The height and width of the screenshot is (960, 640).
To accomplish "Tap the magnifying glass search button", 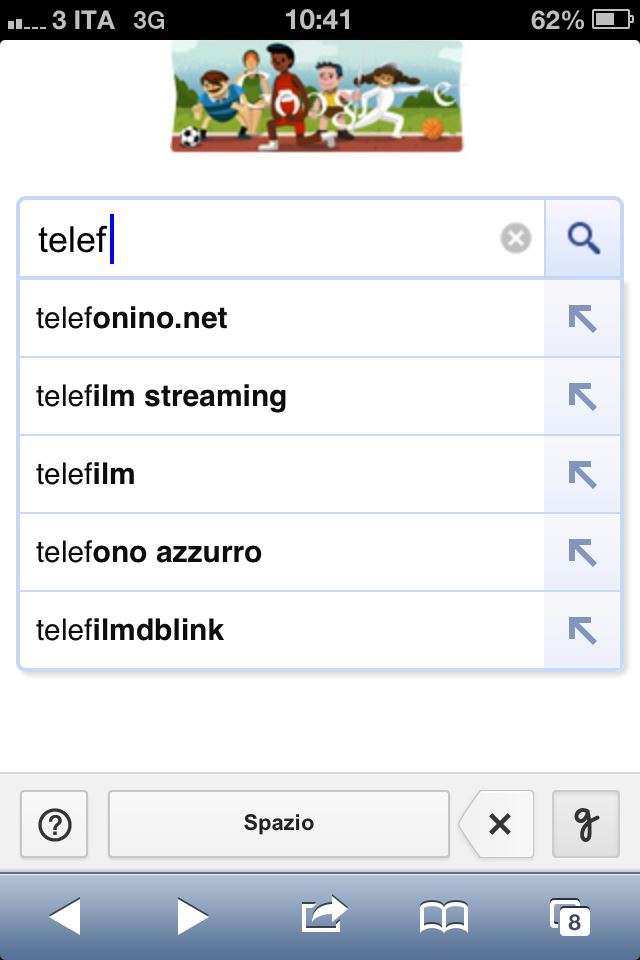I will [583, 238].
